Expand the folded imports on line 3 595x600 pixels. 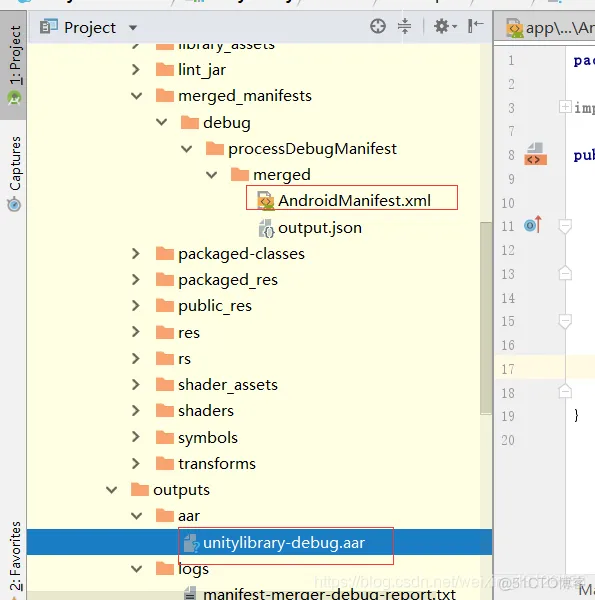(x=565, y=107)
